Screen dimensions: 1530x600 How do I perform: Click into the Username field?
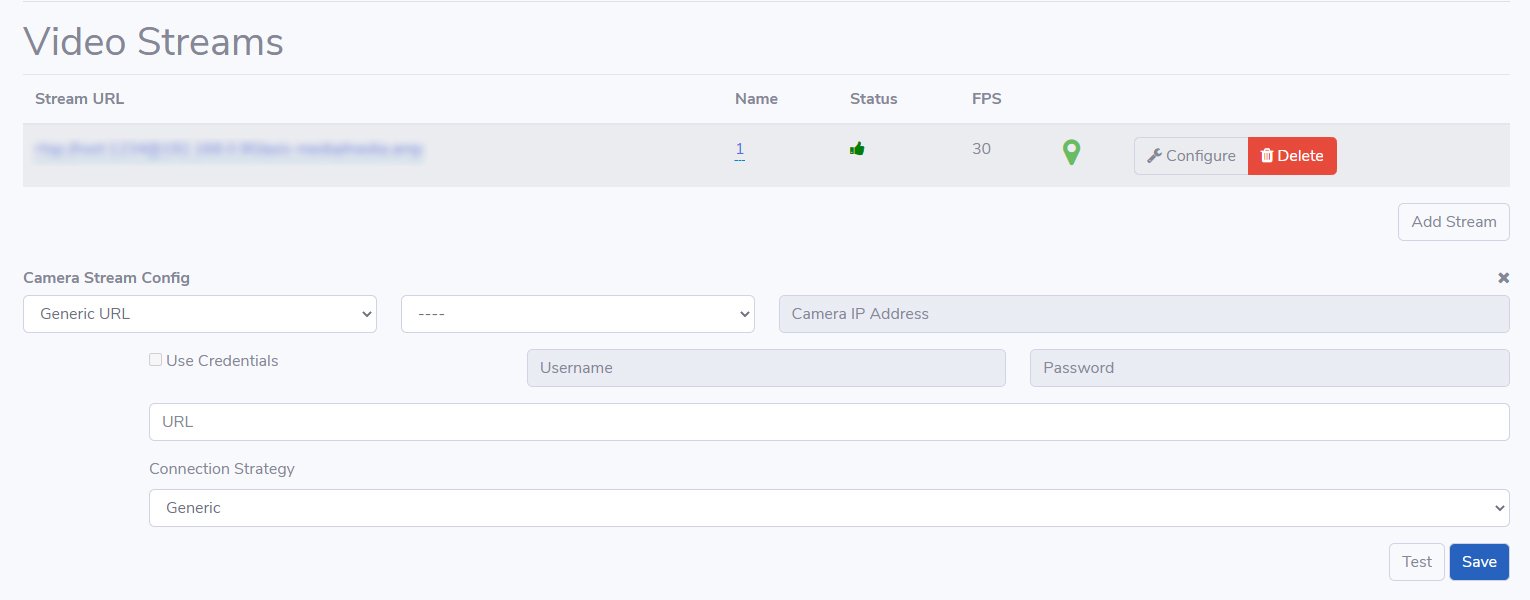(766, 368)
